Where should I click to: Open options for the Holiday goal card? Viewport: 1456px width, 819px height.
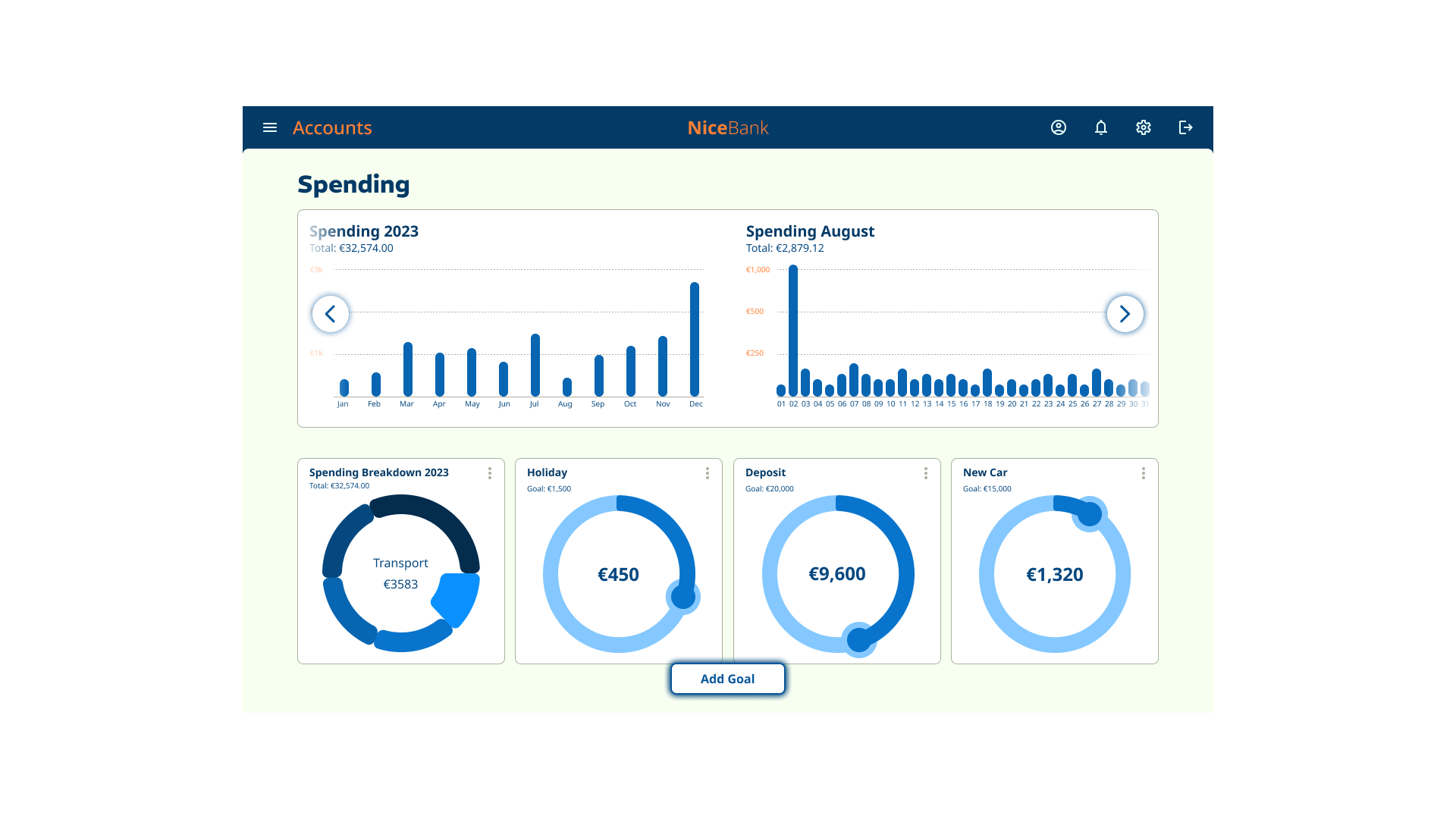[708, 472]
